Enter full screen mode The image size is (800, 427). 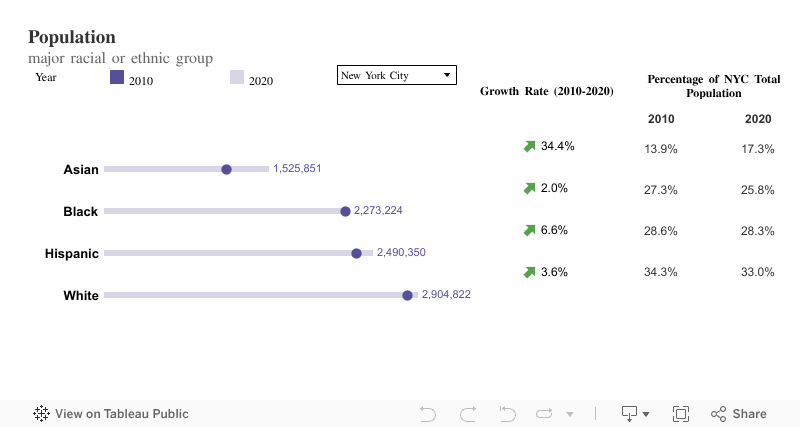tap(681, 414)
